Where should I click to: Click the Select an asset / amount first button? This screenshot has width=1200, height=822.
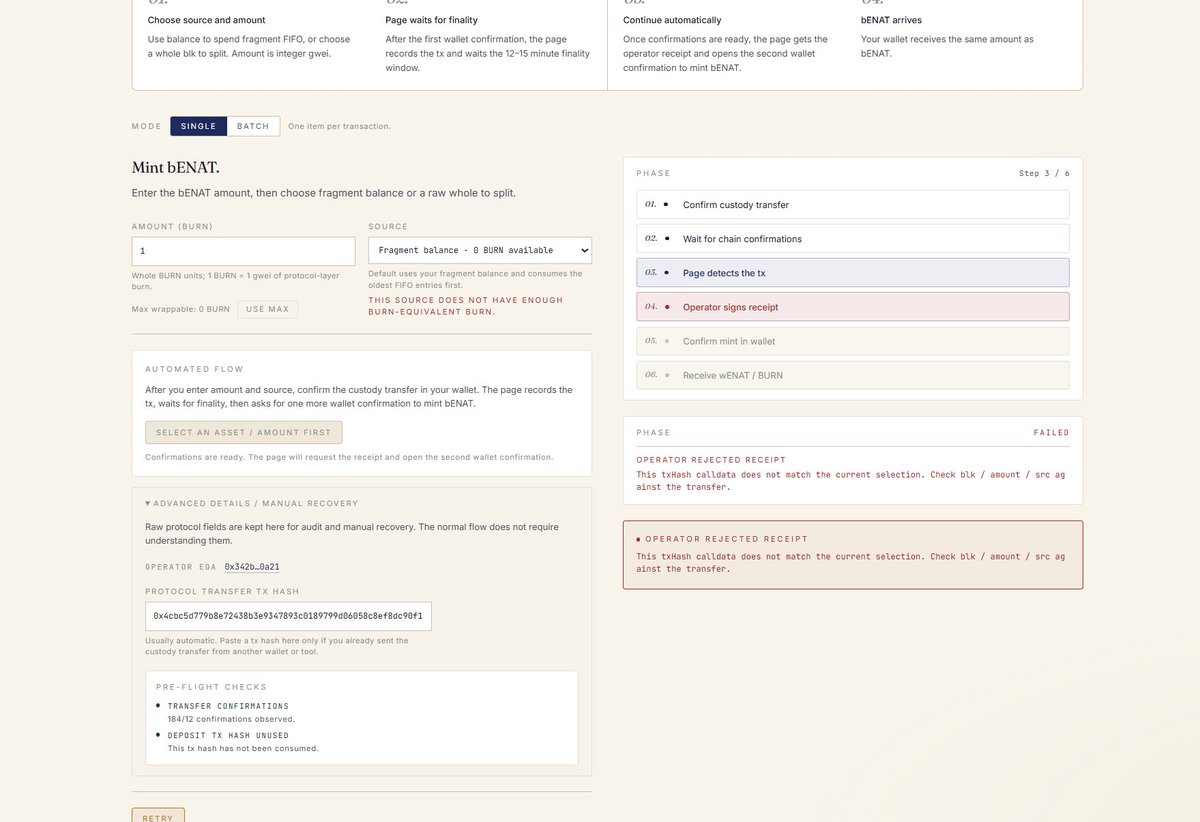pyautogui.click(x=244, y=432)
